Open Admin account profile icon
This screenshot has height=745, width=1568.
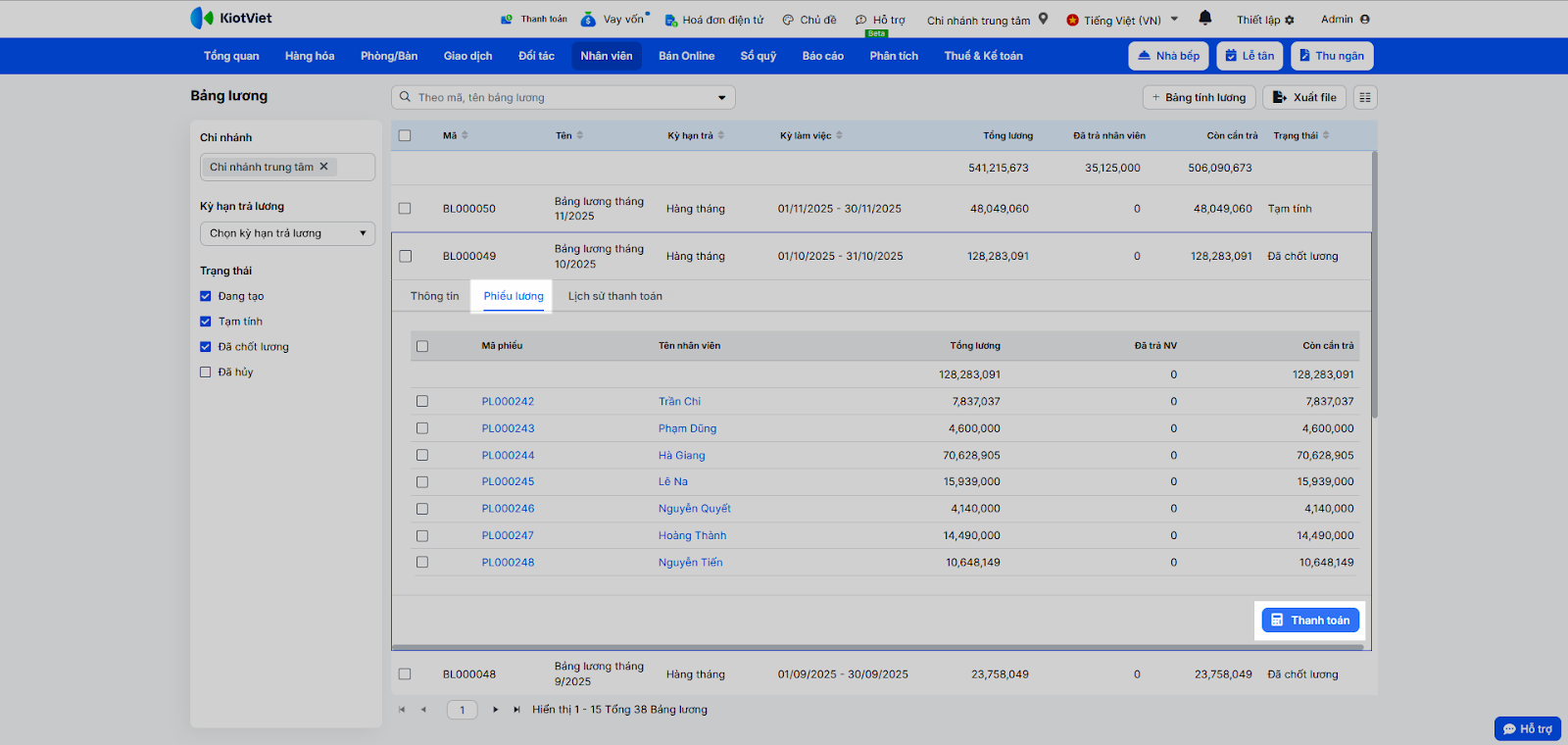click(x=1365, y=20)
